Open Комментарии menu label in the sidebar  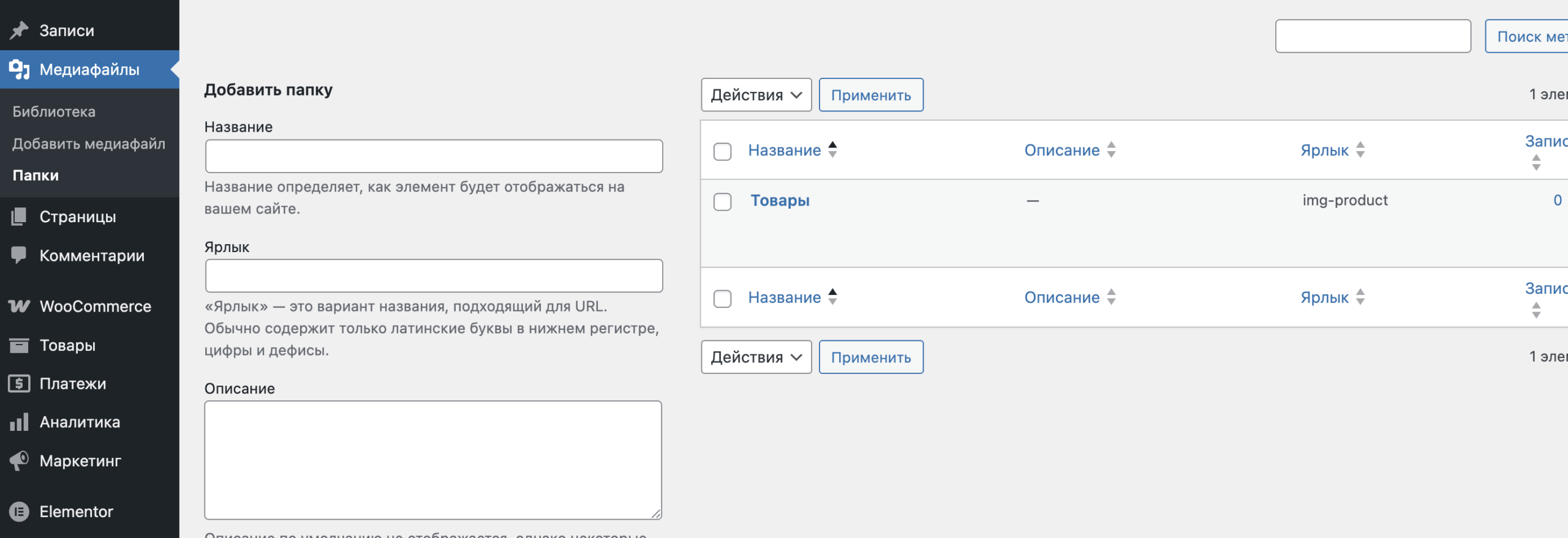pos(92,255)
